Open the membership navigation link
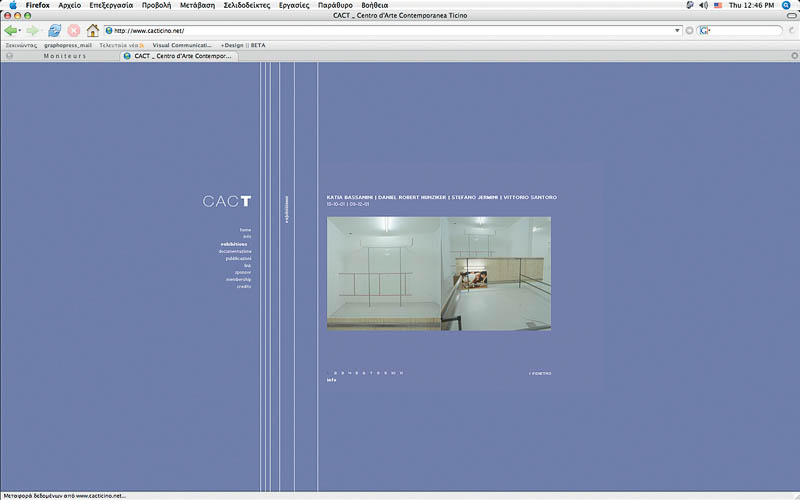The width and height of the screenshot is (800, 500). pyautogui.click(x=239, y=280)
